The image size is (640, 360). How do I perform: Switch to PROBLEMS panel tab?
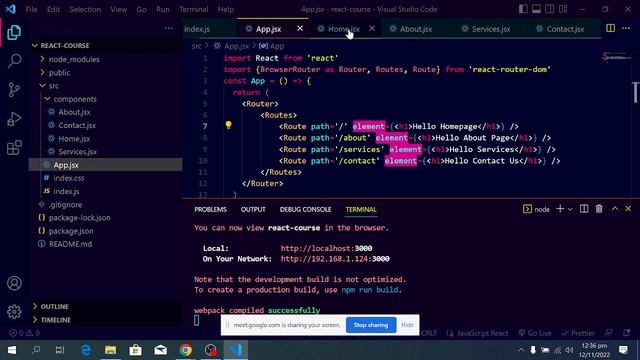point(210,209)
